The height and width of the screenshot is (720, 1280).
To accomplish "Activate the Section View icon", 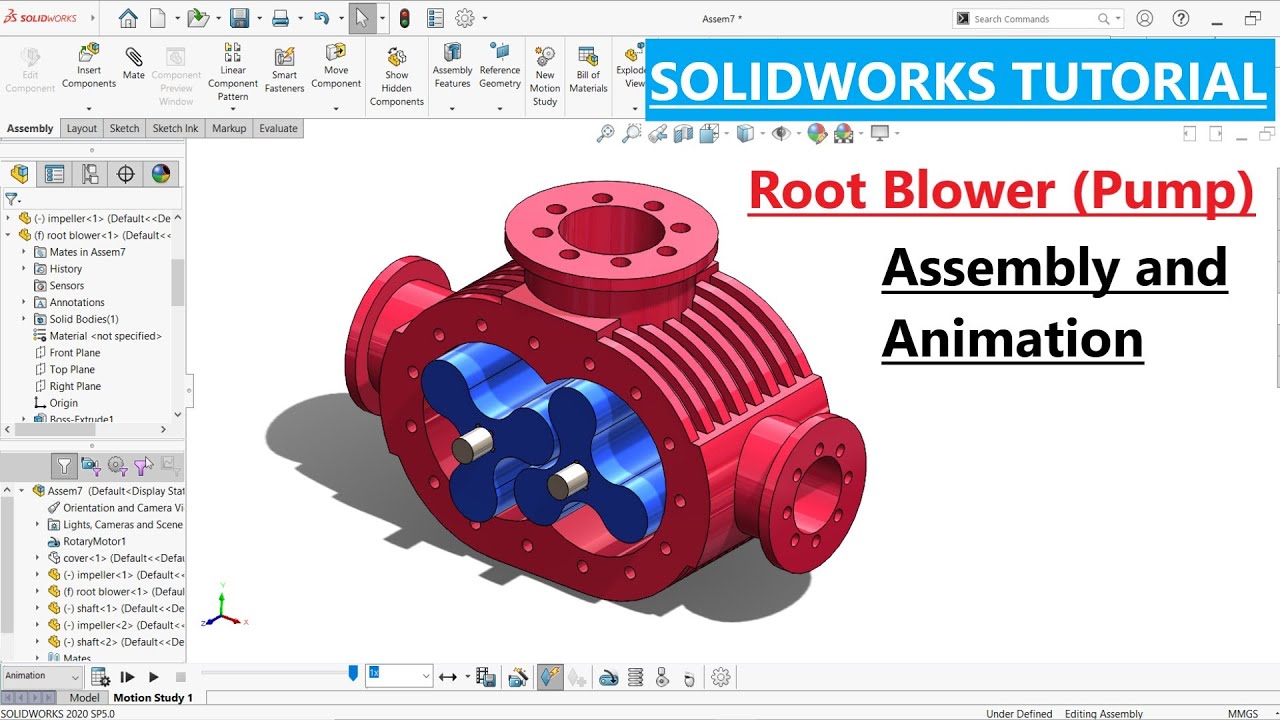I will (x=683, y=133).
